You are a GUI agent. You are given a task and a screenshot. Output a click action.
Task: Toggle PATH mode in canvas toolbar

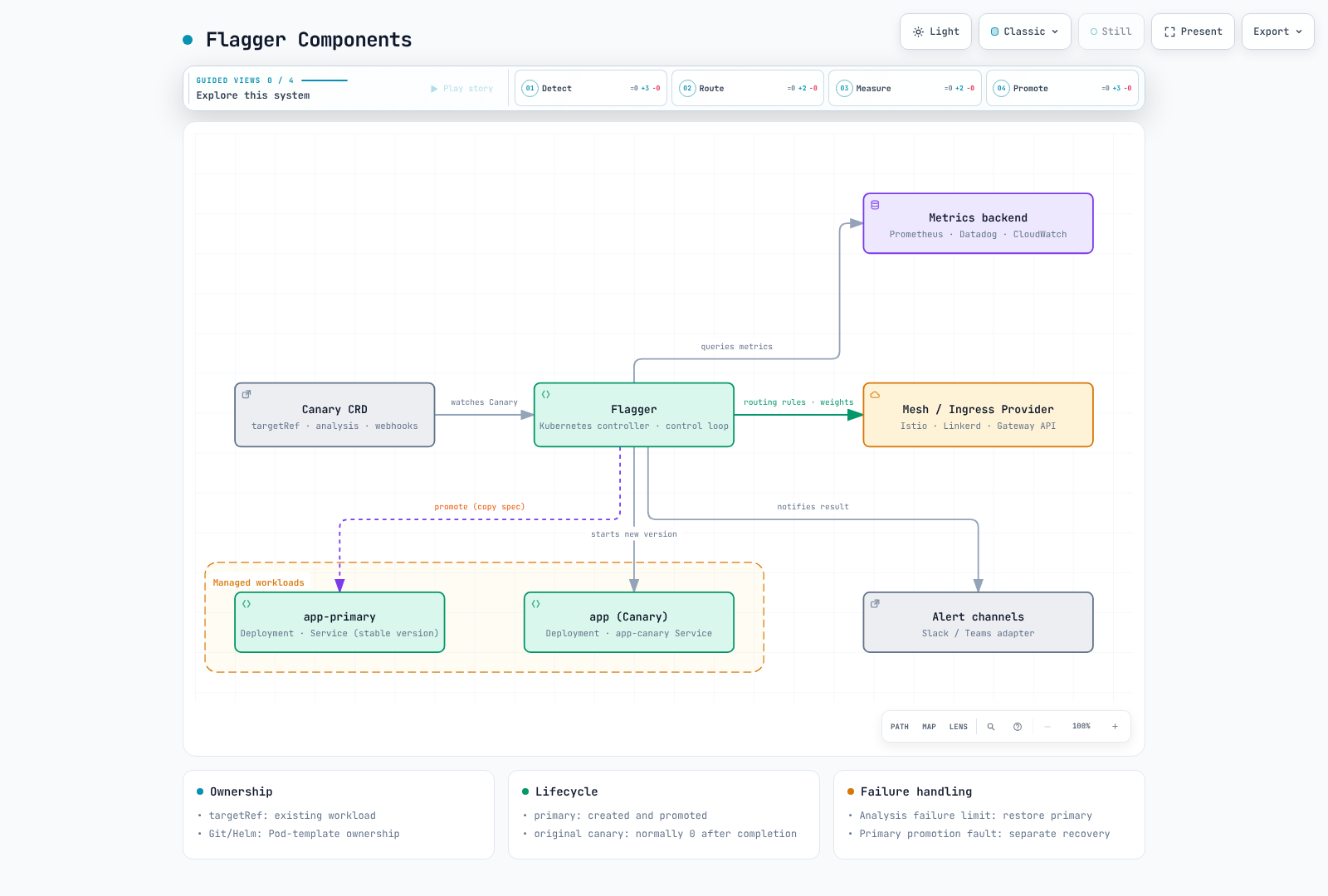pos(900,727)
